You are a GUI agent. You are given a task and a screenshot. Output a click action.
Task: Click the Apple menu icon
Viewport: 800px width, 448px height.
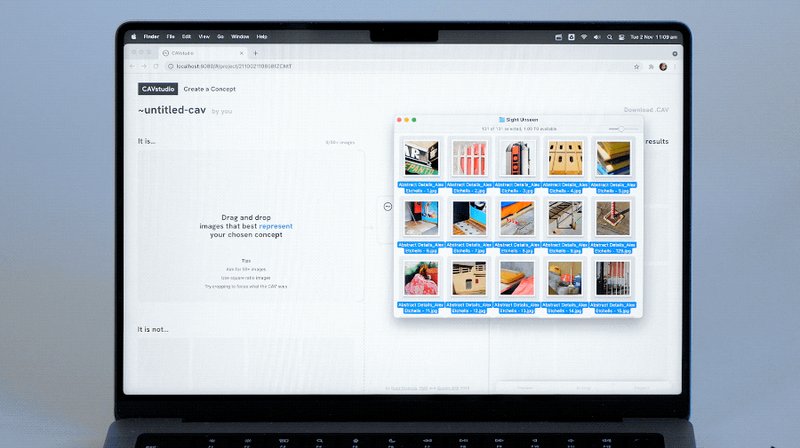(x=134, y=37)
